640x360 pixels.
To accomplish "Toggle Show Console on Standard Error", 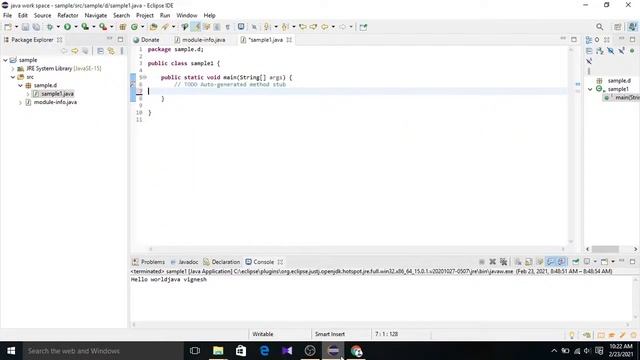I will pos(562,262).
